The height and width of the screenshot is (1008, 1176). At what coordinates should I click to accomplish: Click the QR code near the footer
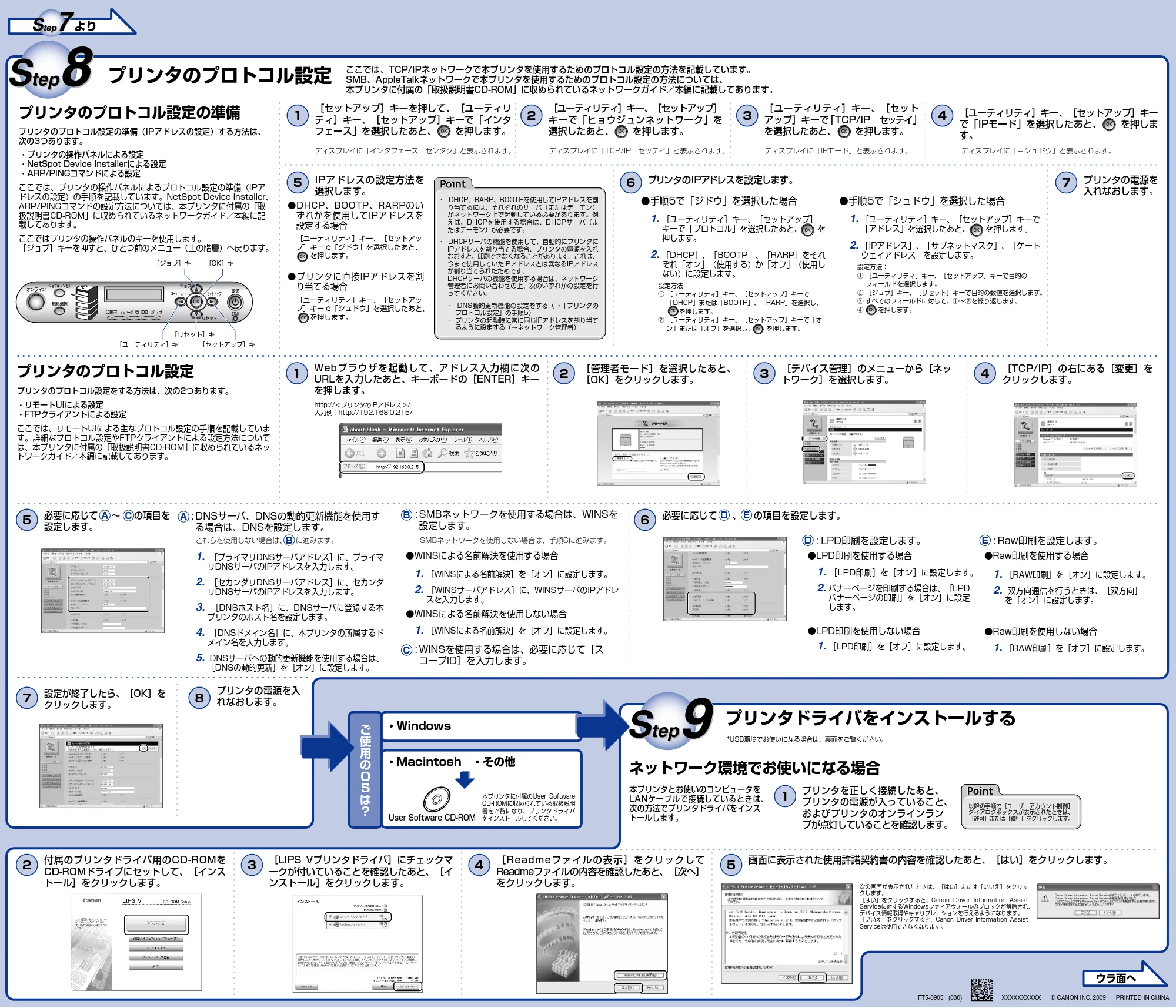[981, 990]
